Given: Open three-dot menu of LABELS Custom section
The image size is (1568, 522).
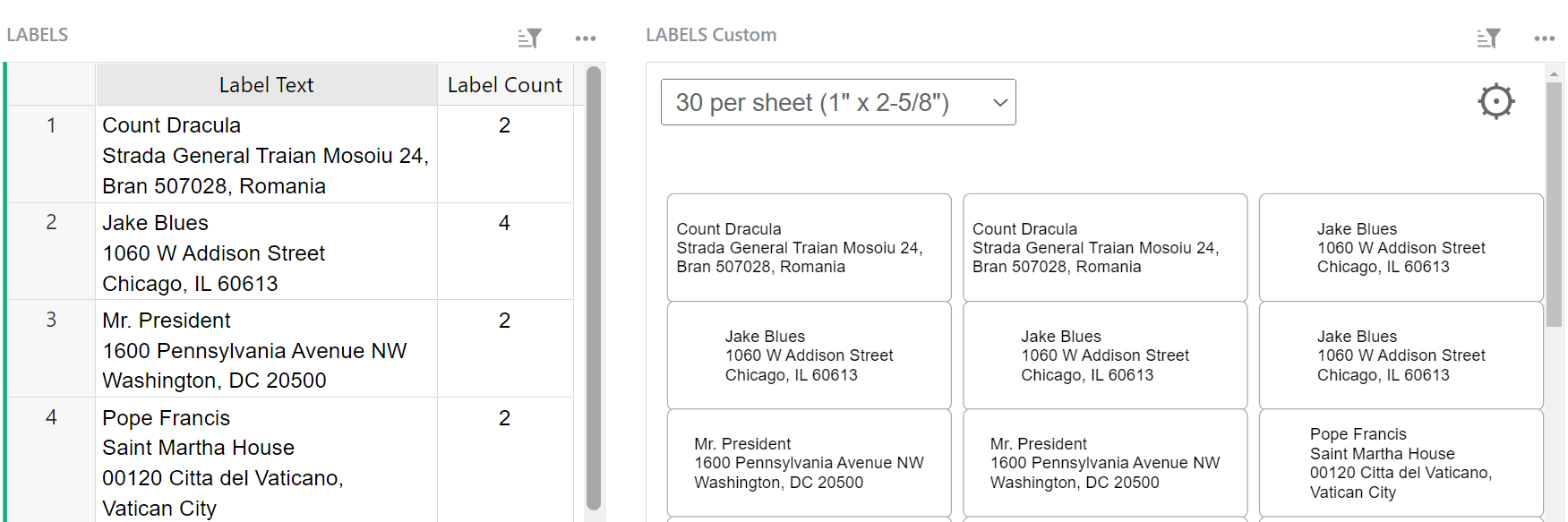Looking at the screenshot, I should 1544,39.
